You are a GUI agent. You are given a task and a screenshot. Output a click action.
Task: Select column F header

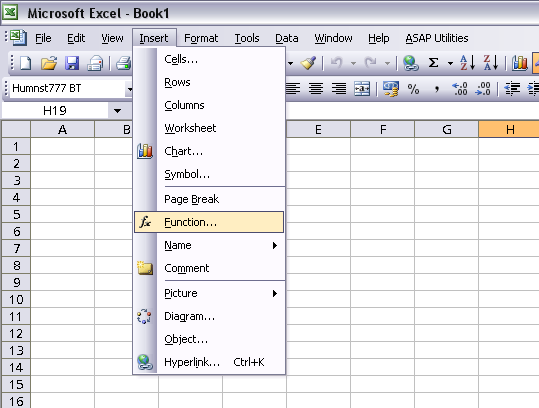click(383, 130)
